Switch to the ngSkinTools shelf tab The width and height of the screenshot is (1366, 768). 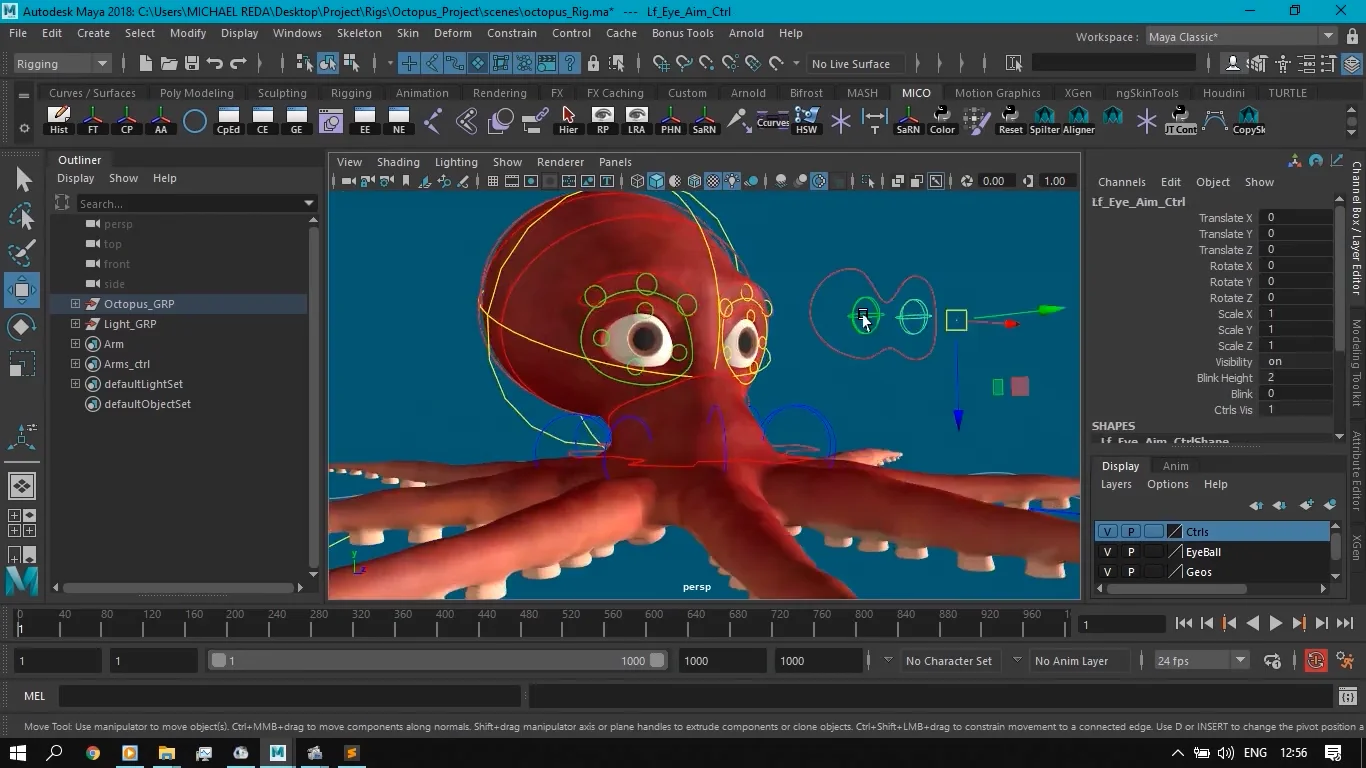pos(1147,93)
